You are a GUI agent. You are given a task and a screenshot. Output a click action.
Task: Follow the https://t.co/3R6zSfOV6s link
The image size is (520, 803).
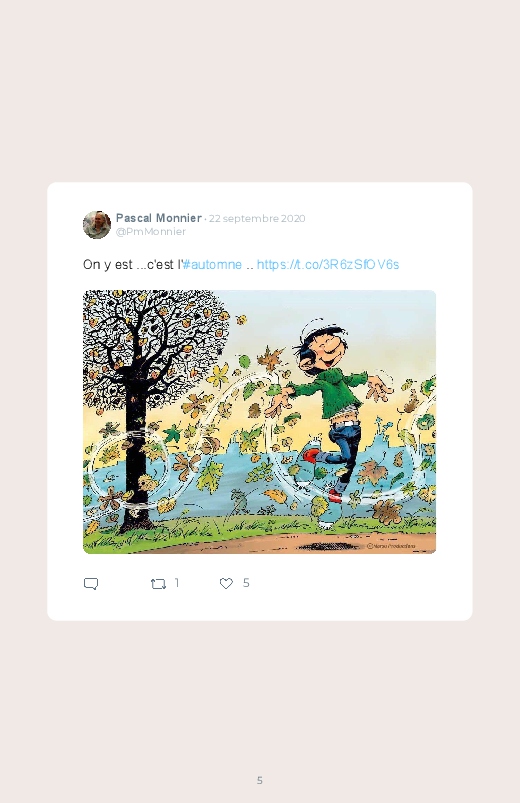click(328, 264)
